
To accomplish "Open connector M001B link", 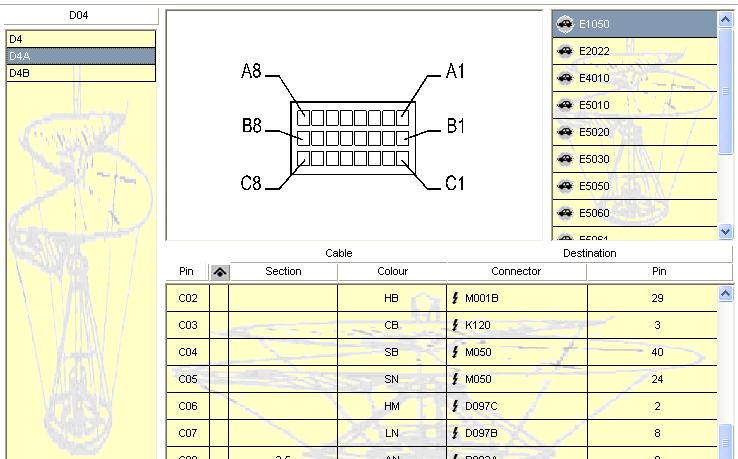I will click(481, 298).
